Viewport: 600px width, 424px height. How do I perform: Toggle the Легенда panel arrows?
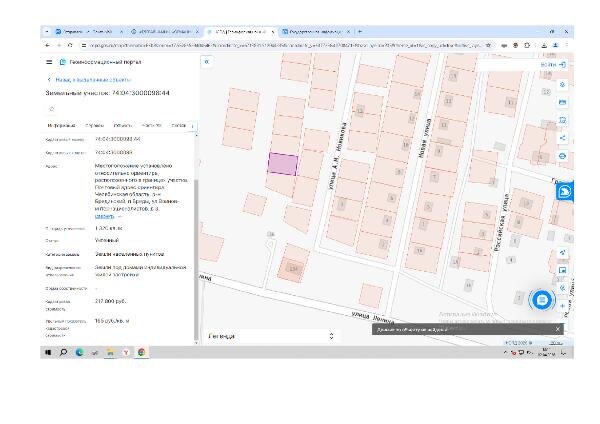coord(331,336)
